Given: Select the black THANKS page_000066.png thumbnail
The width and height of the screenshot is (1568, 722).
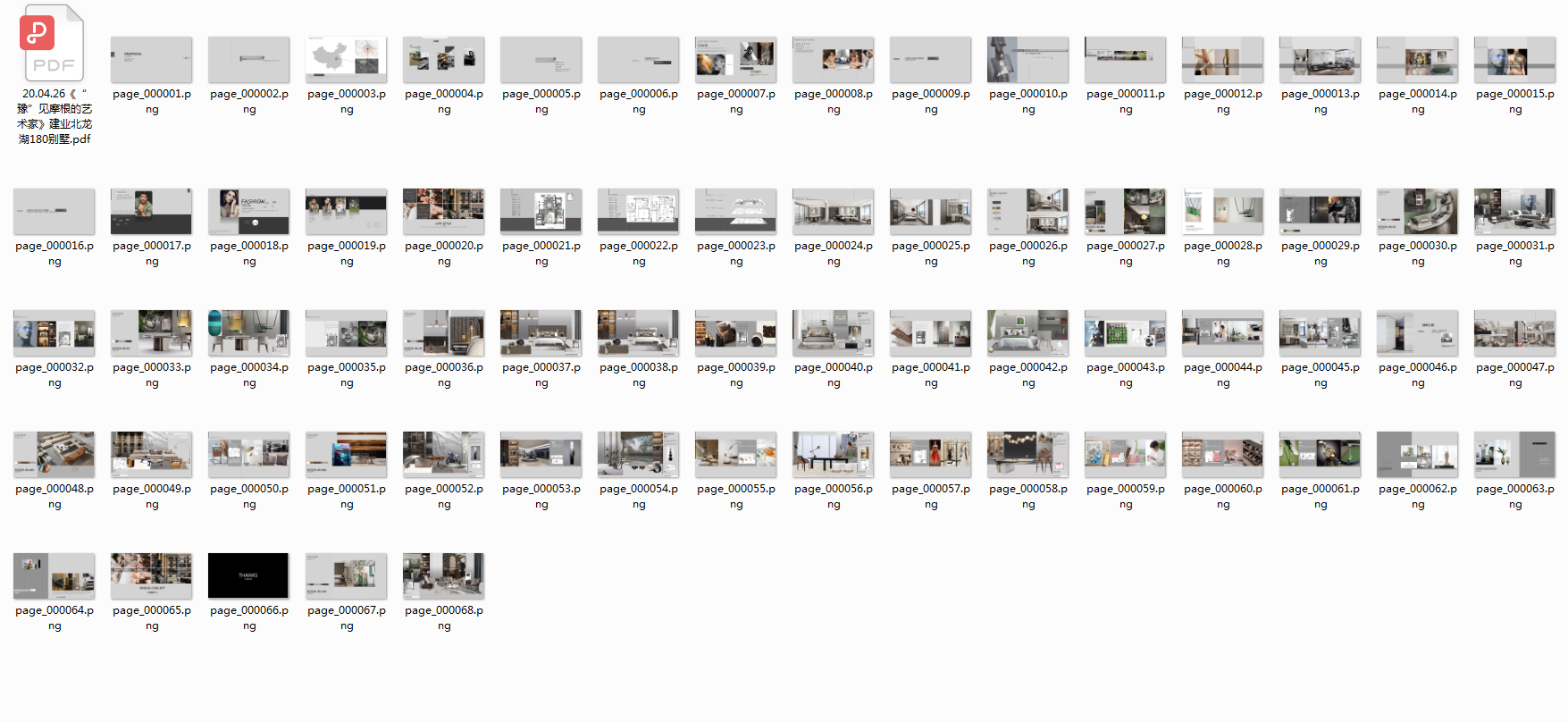Looking at the screenshot, I should [248, 575].
